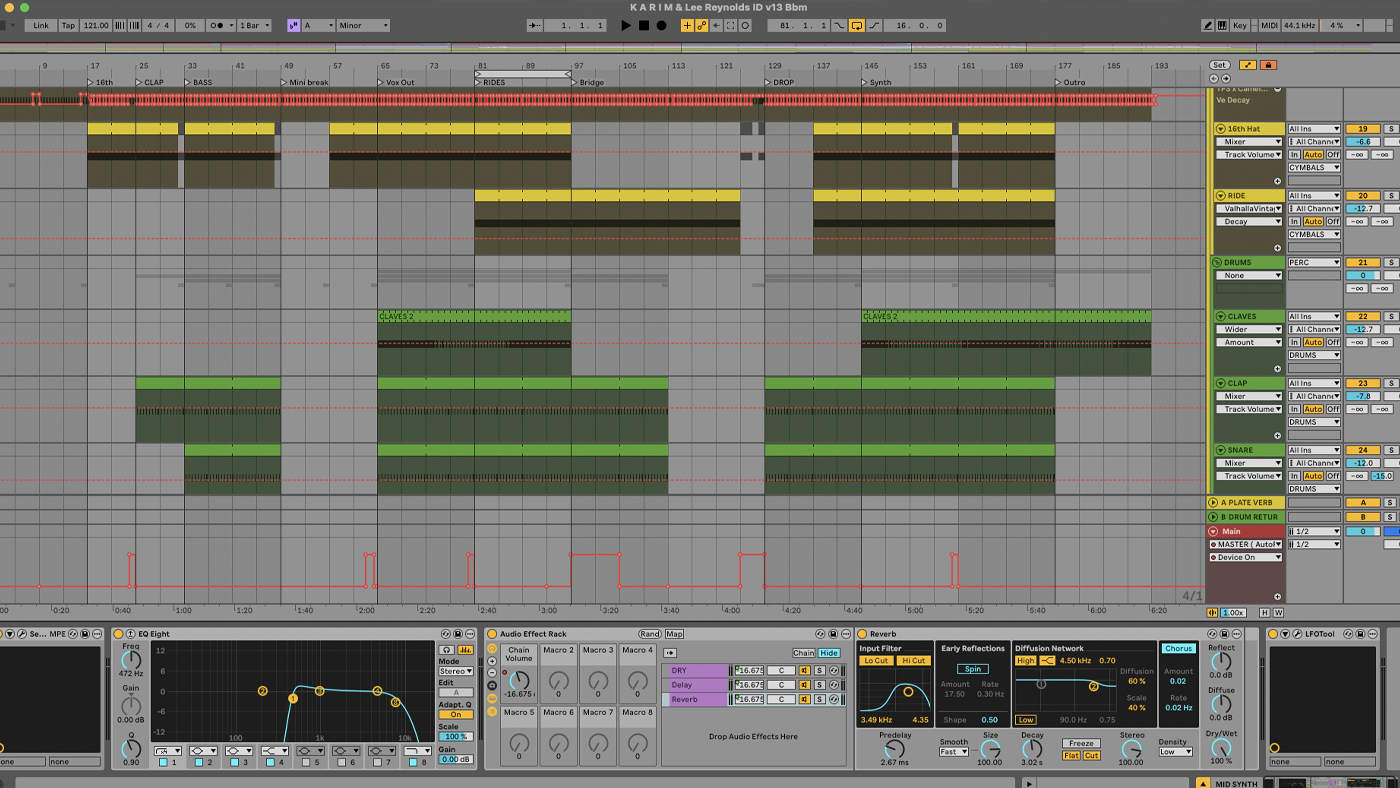Image resolution: width=1400 pixels, height=788 pixels.
Task: Click the Set locator button
Action: click(1219, 64)
